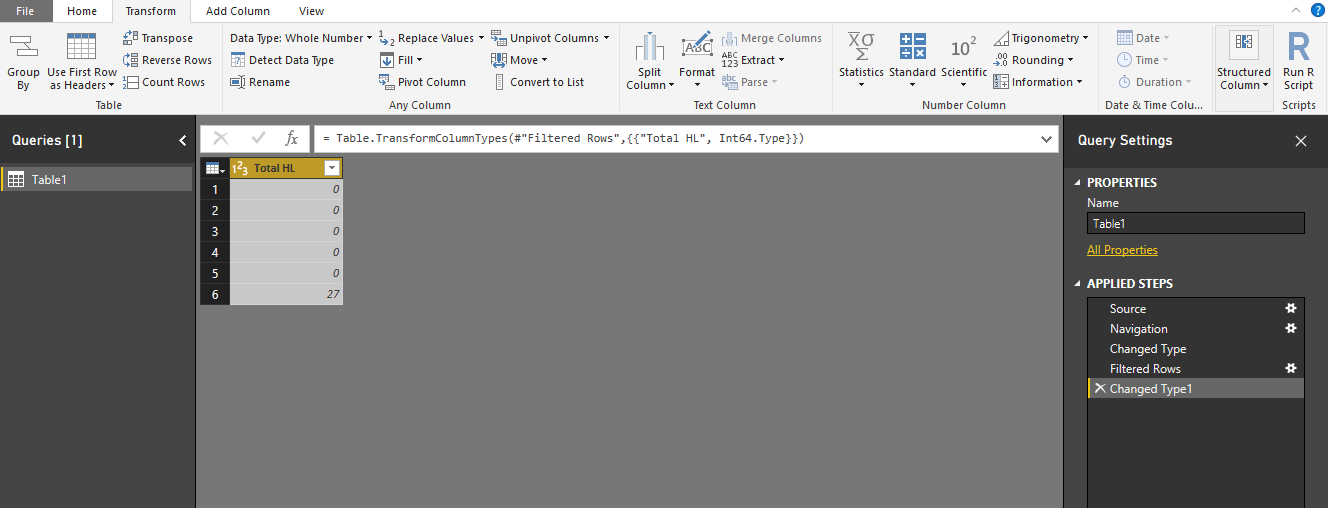Open the Move column menu

tap(519, 60)
